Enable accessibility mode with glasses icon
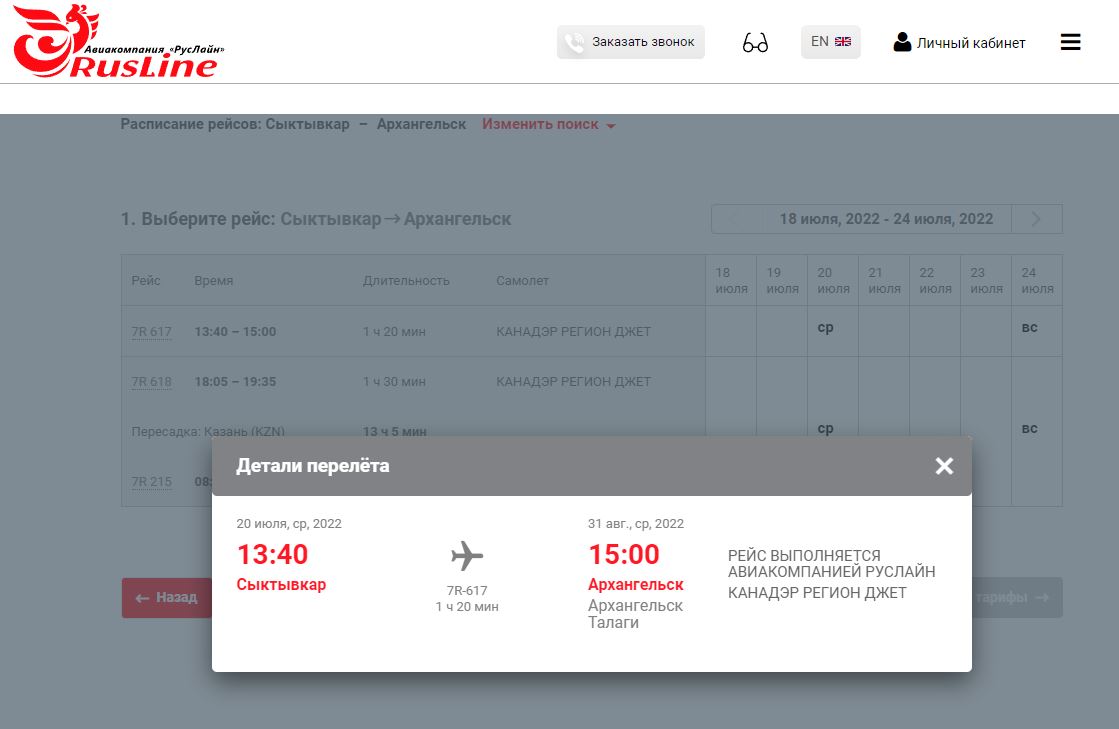 [755, 43]
